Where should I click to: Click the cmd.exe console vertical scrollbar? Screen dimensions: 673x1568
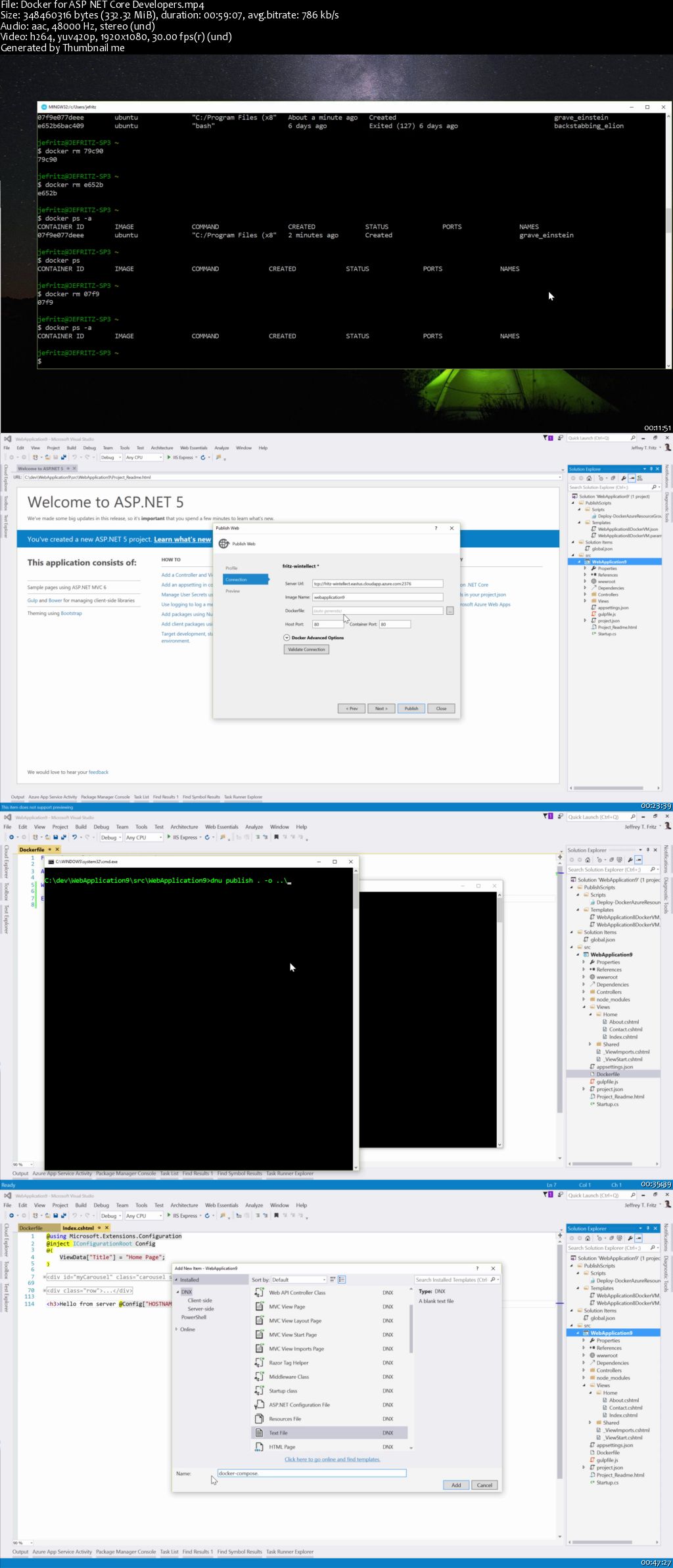pos(356,1018)
